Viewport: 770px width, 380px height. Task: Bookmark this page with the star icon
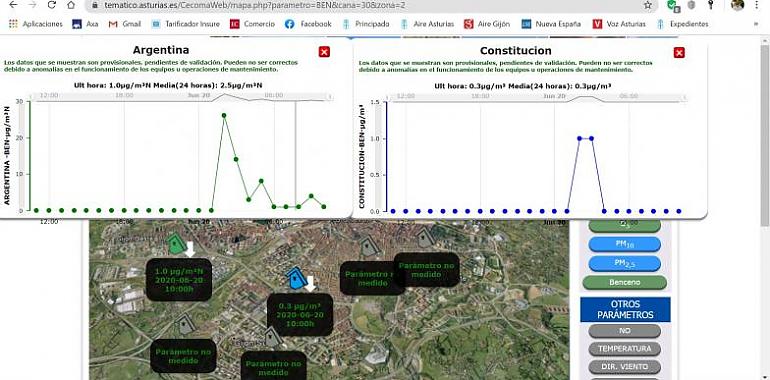[648, 5]
